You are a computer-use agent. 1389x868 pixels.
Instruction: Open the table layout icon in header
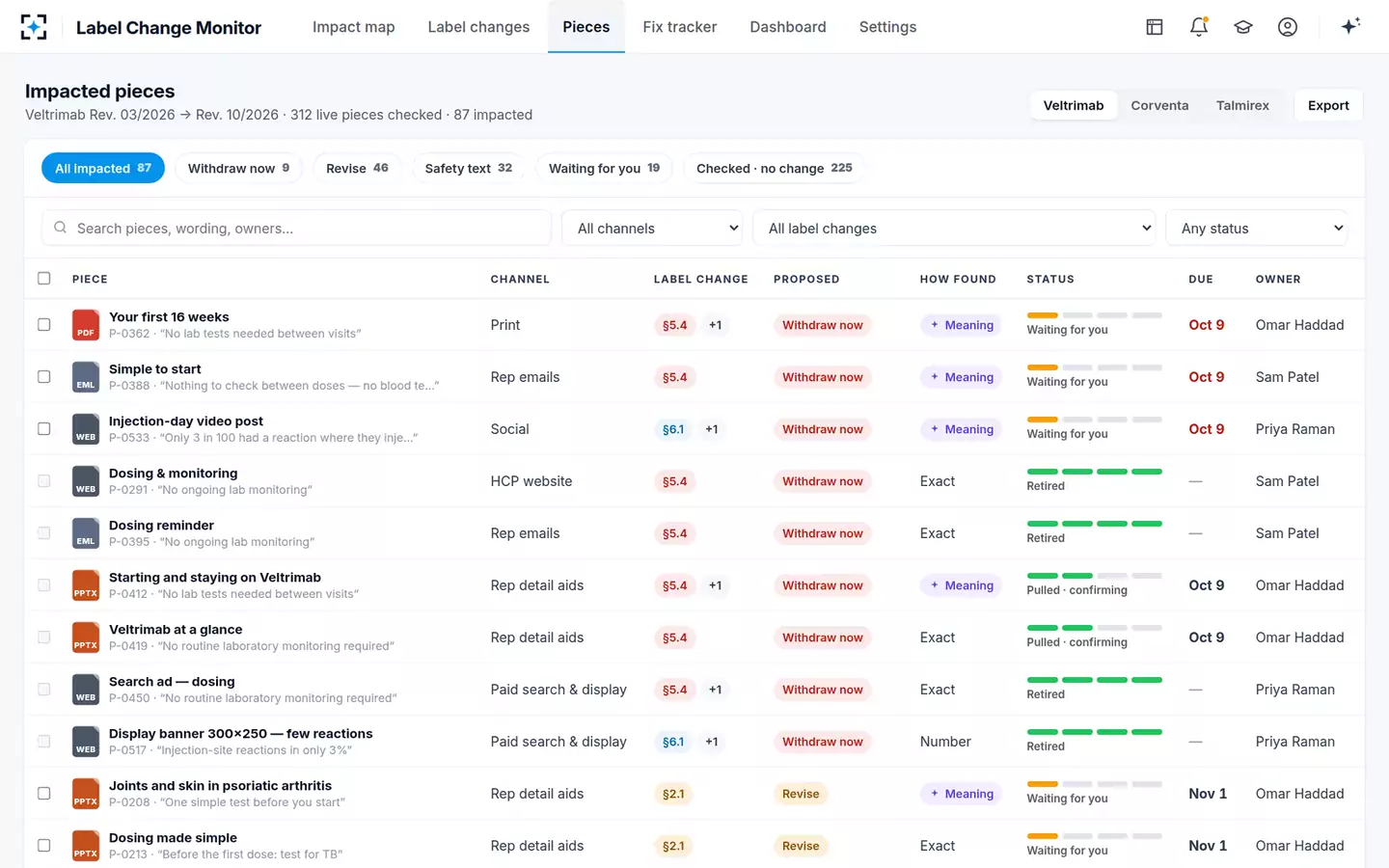[x=1155, y=27]
